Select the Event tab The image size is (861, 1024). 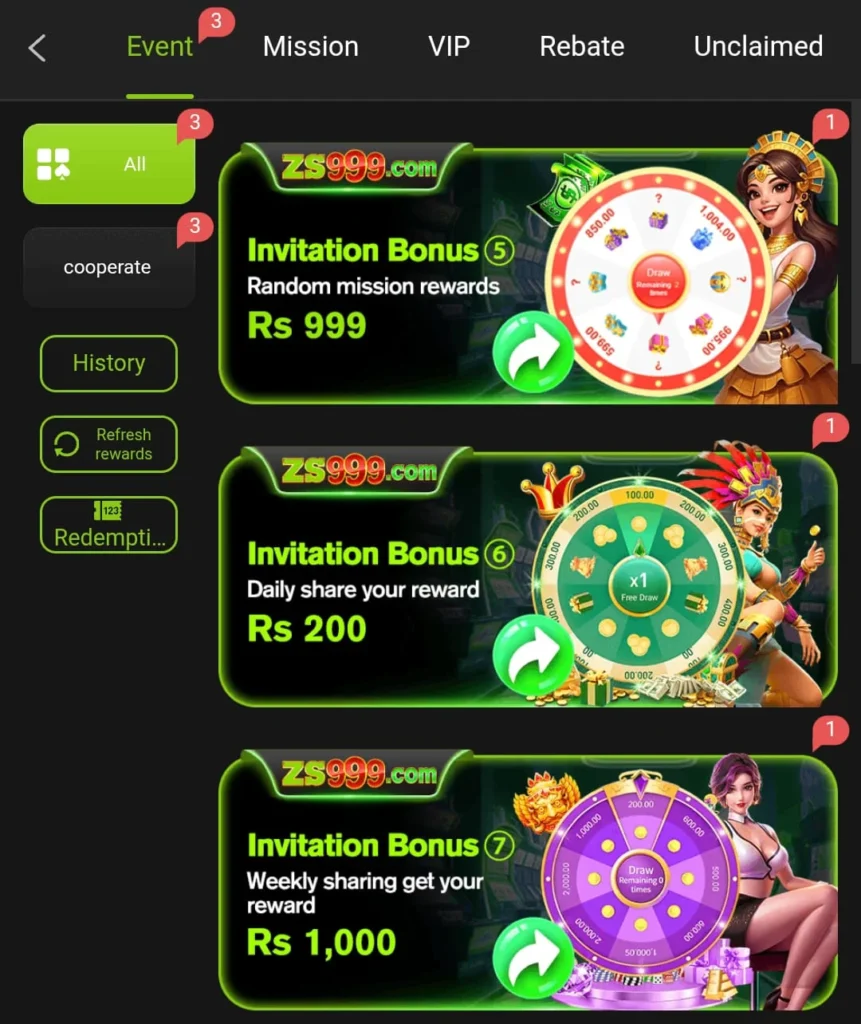[x=160, y=46]
